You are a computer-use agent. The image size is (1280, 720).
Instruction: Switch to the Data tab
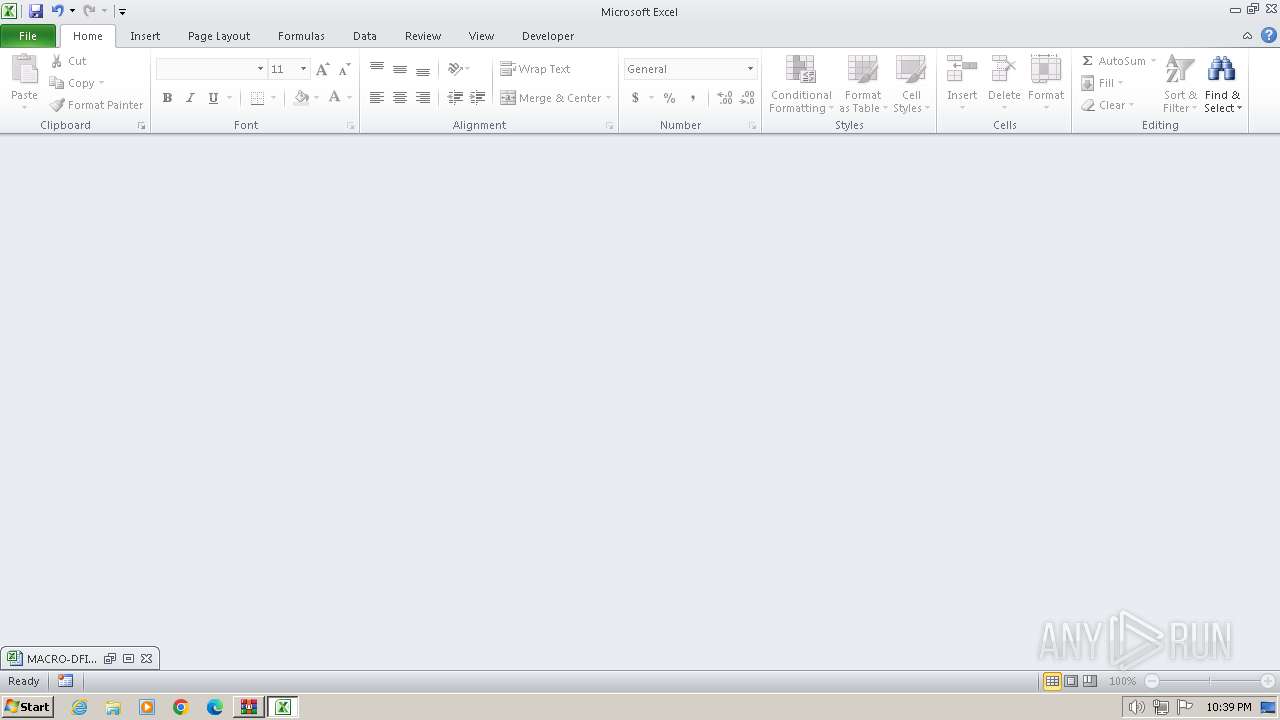pos(365,36)
